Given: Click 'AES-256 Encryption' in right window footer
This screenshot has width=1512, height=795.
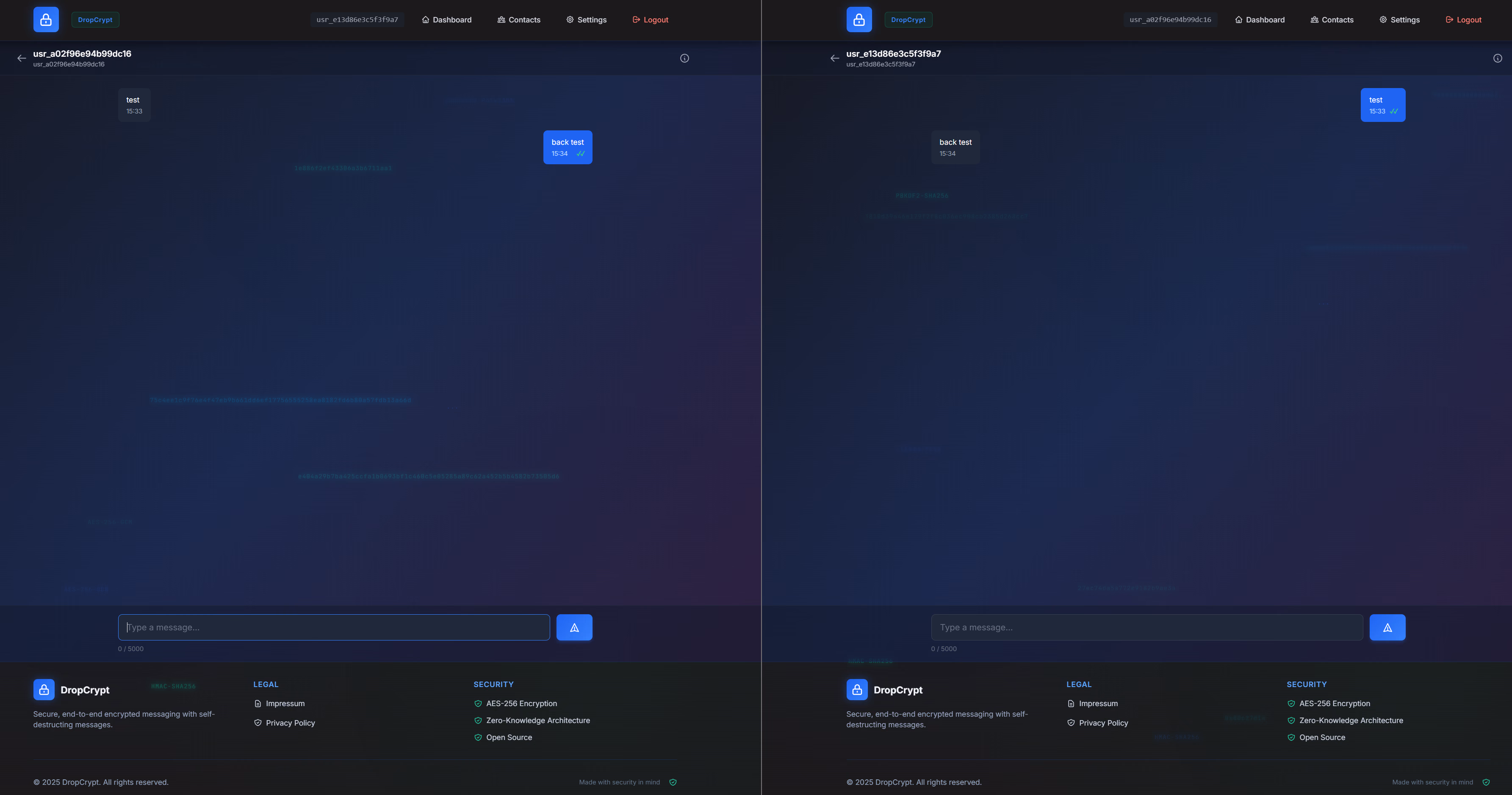Looking at the screenshot, I should point(1334,704).
